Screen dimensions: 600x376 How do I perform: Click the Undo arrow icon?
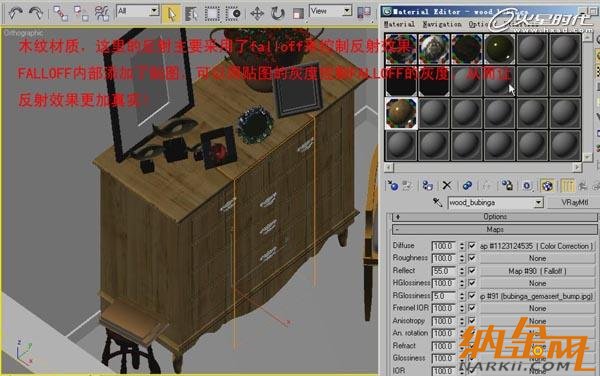click(15, 13)
